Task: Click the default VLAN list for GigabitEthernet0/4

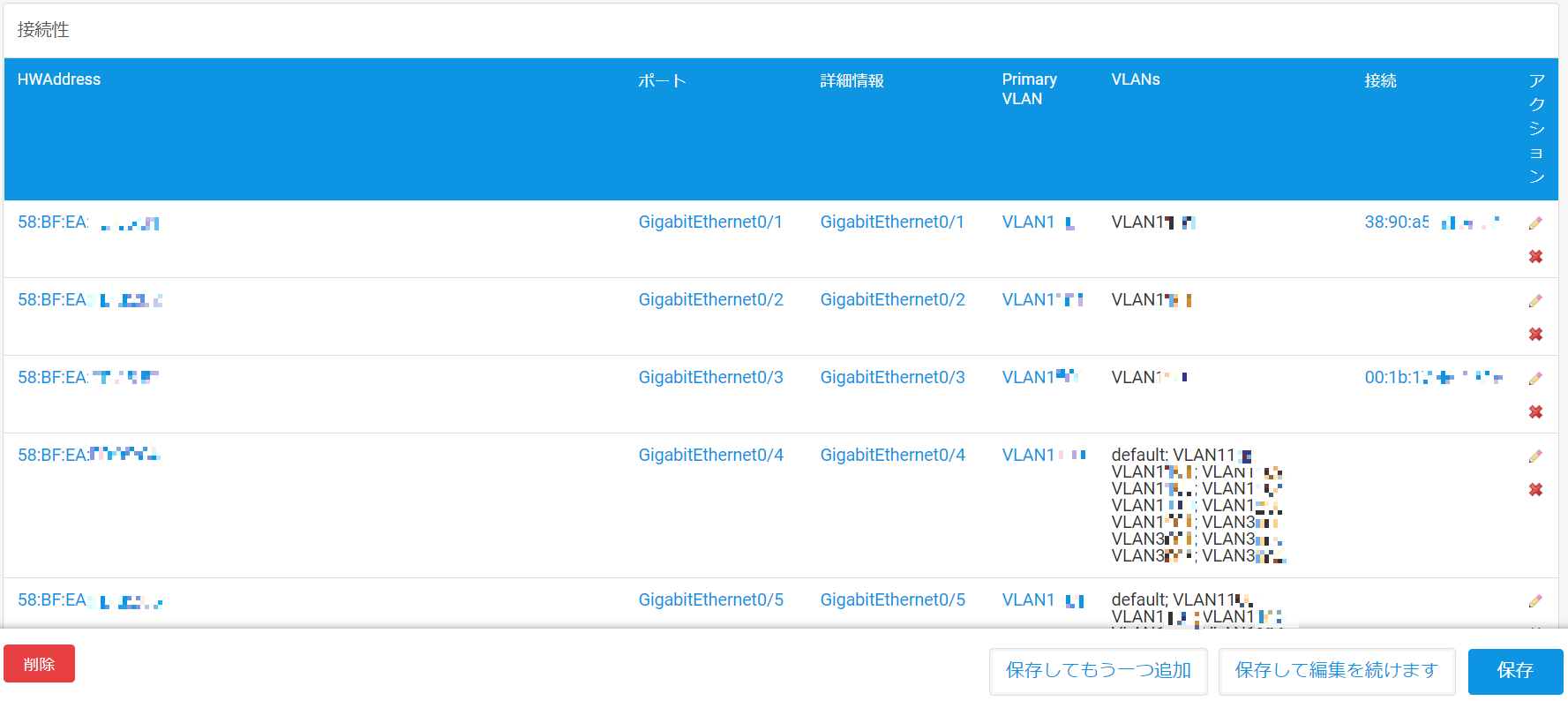Action: click(x=1198, y=505)
